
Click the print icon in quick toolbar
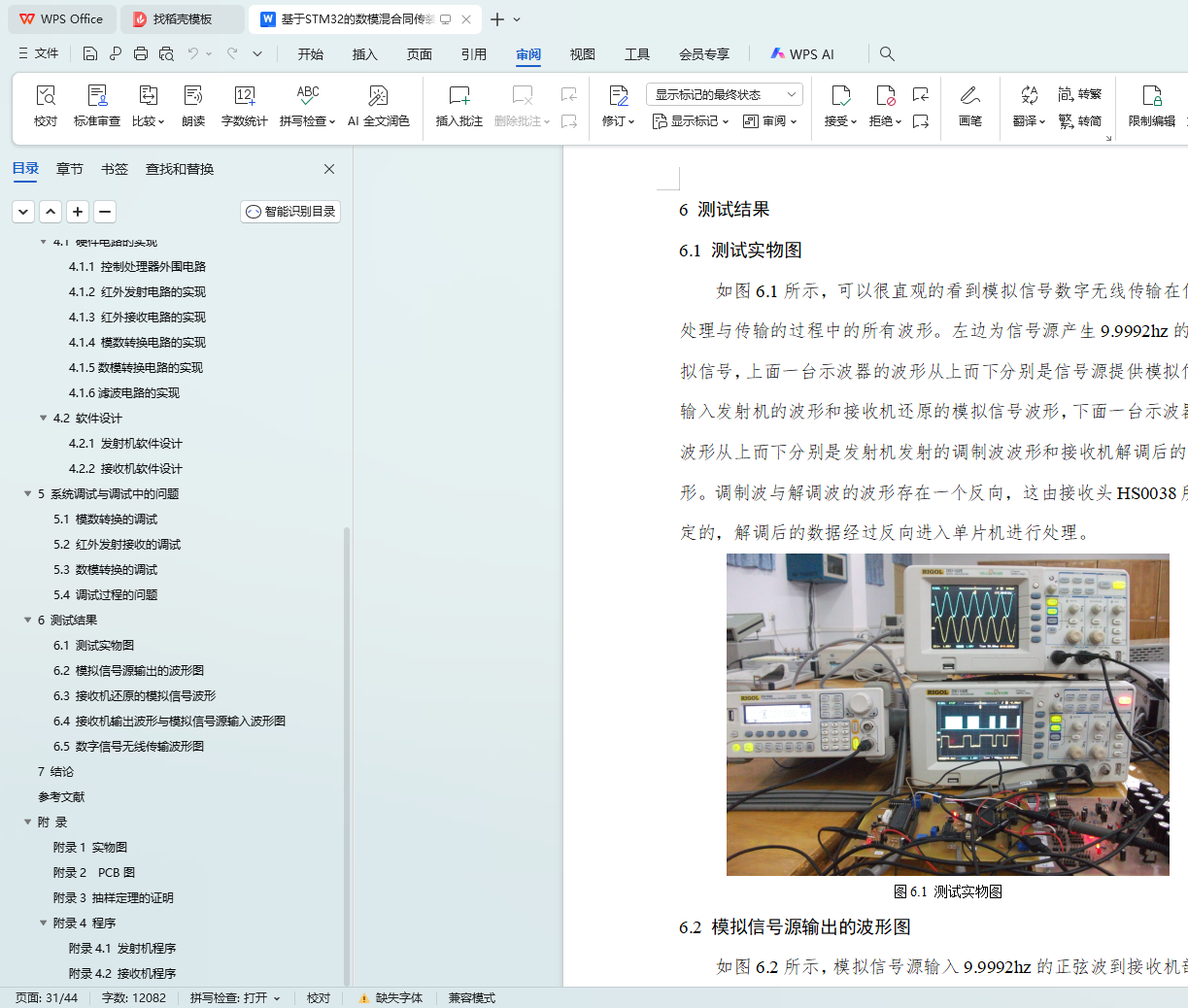141,53
